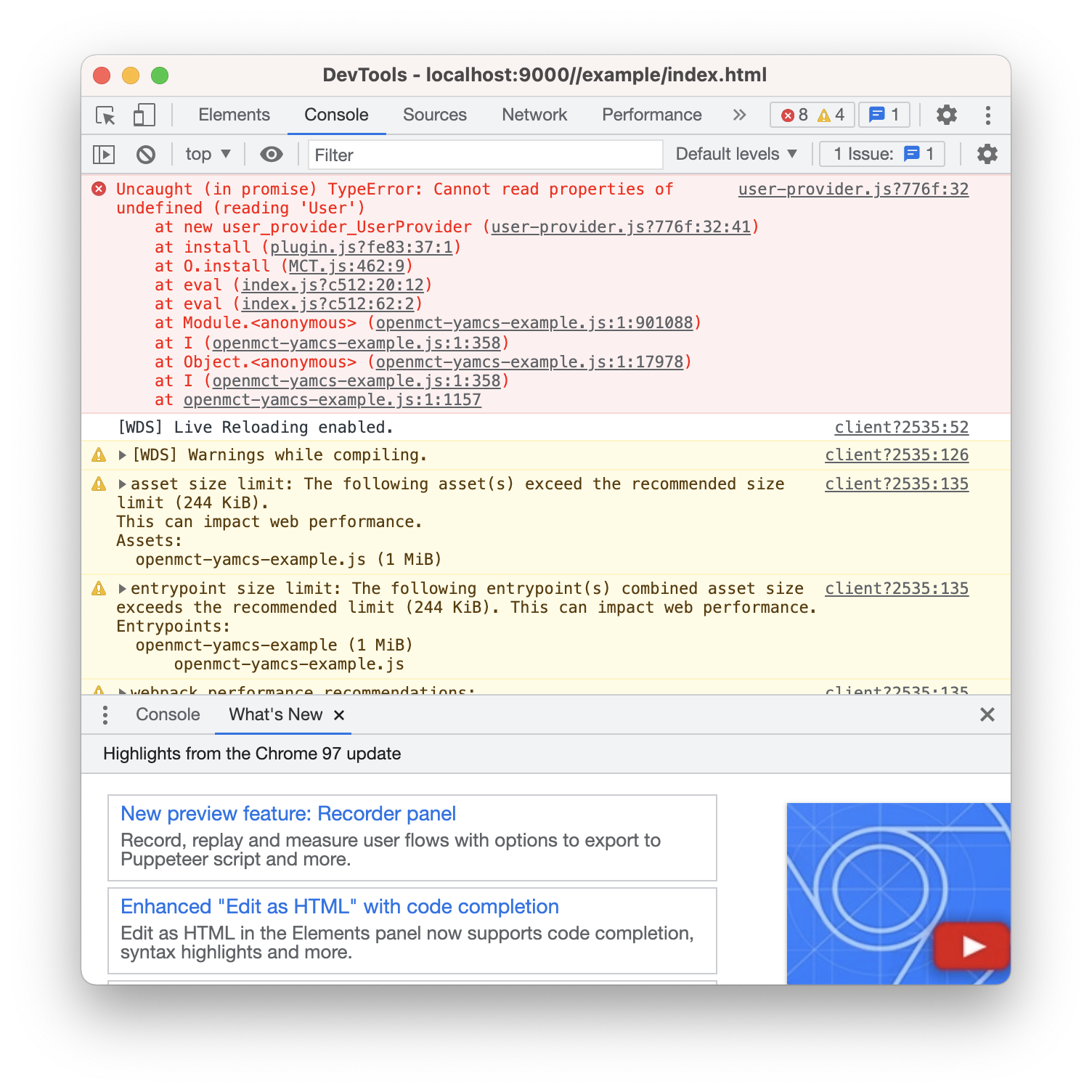Click inside the console Filter field
The height and width of the screenshot is (1092, 1092).
[x=485, y=154]
